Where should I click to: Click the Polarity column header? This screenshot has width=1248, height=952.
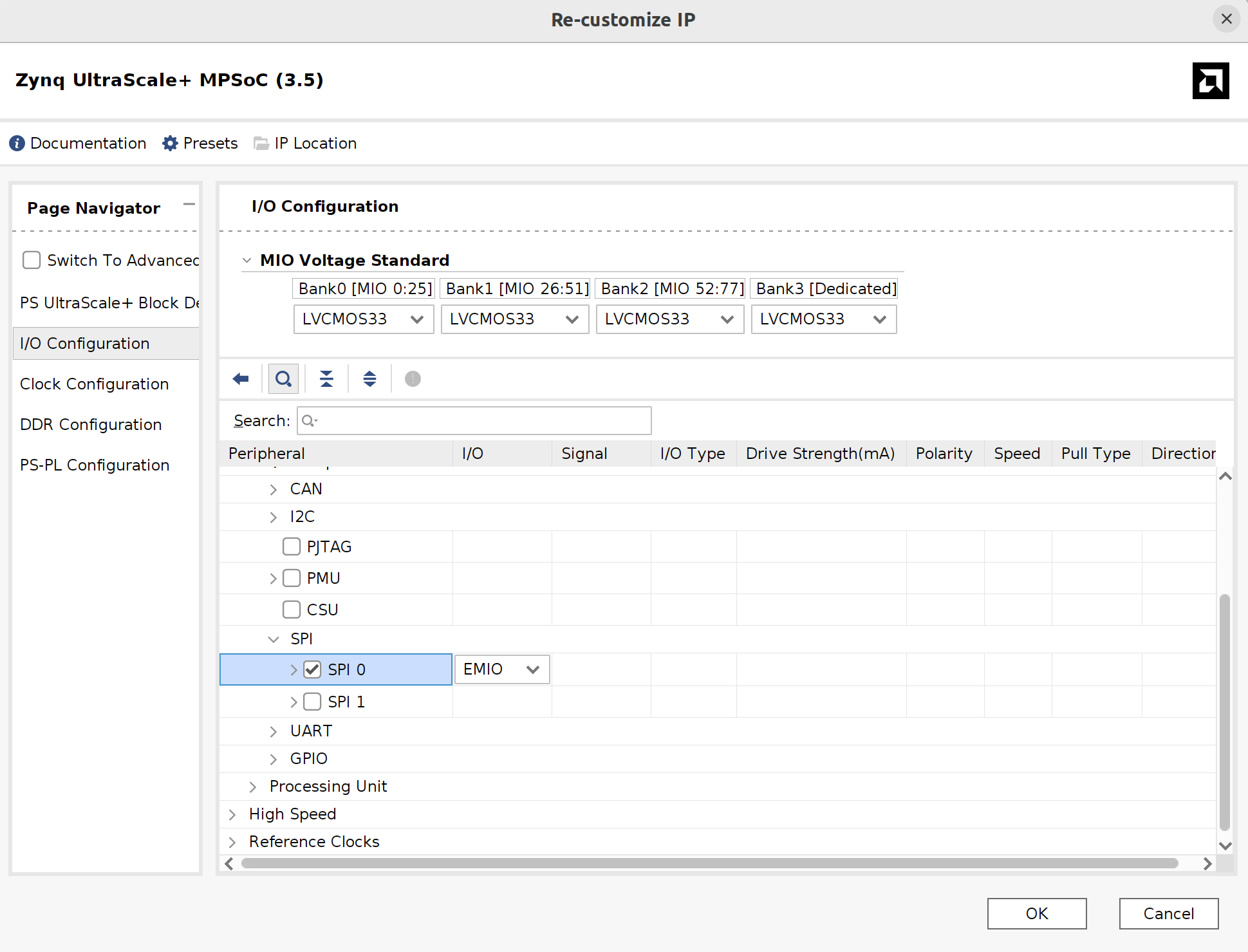point(945,453)
